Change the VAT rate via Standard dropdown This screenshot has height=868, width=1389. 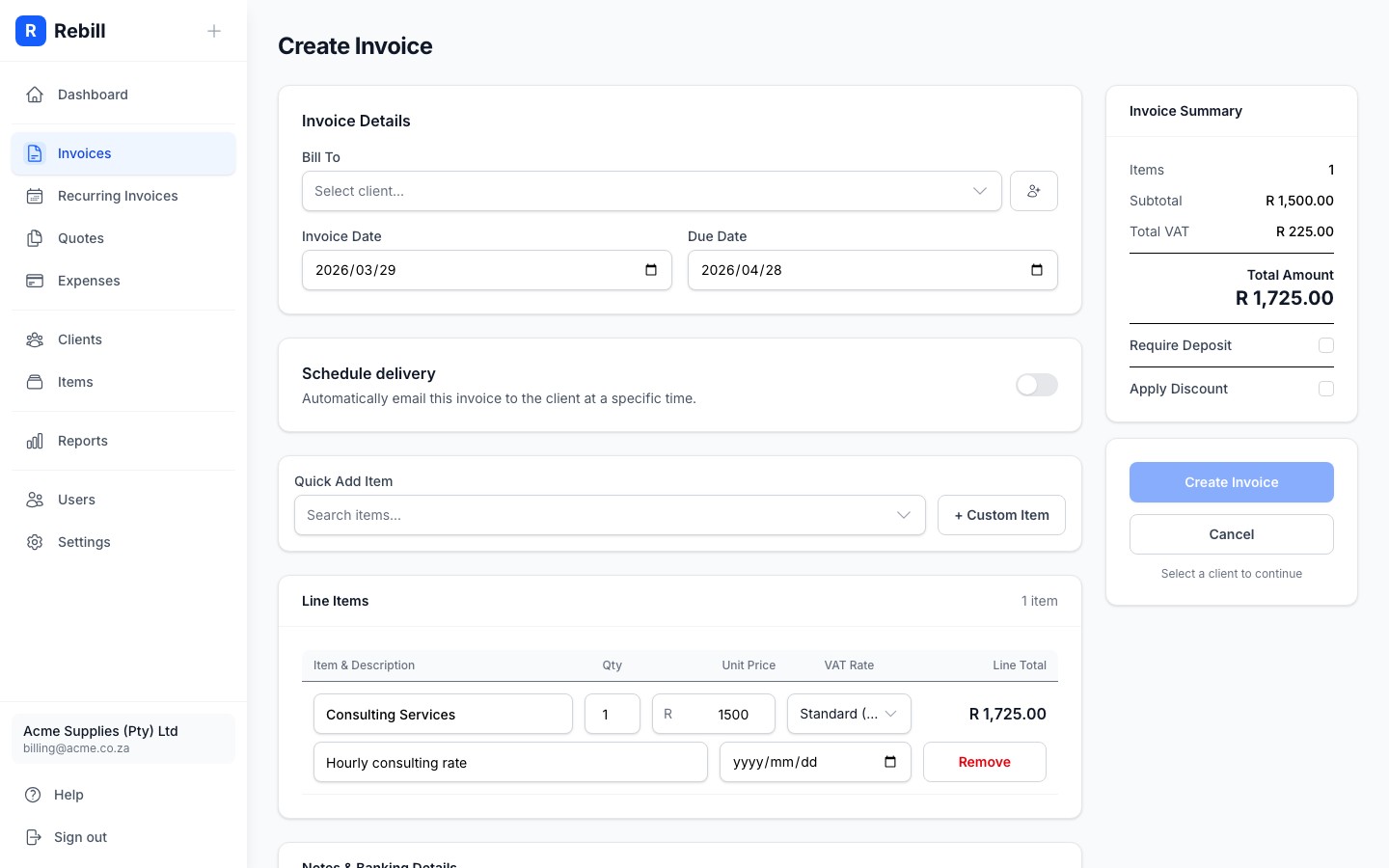point(848,714)
